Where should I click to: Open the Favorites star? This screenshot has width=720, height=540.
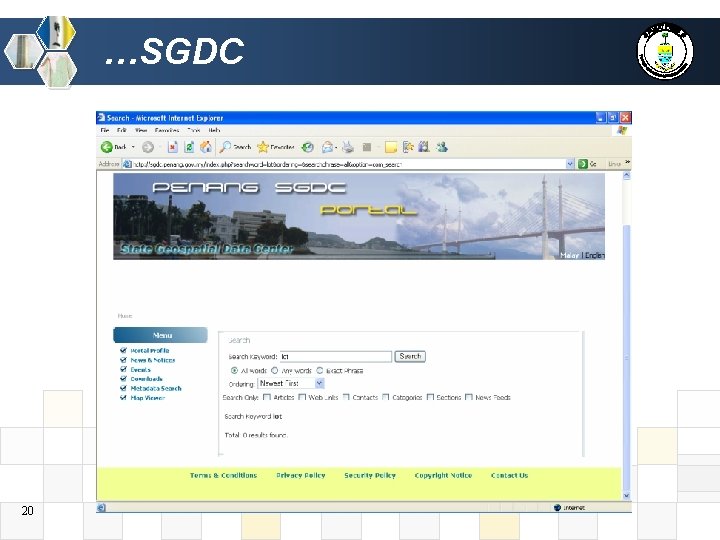(x=263, y=147)
